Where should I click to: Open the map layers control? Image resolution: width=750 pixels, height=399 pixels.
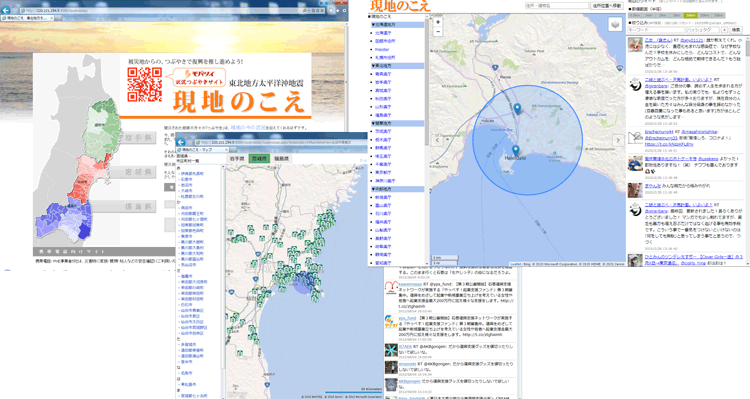(x=615, y=24)
